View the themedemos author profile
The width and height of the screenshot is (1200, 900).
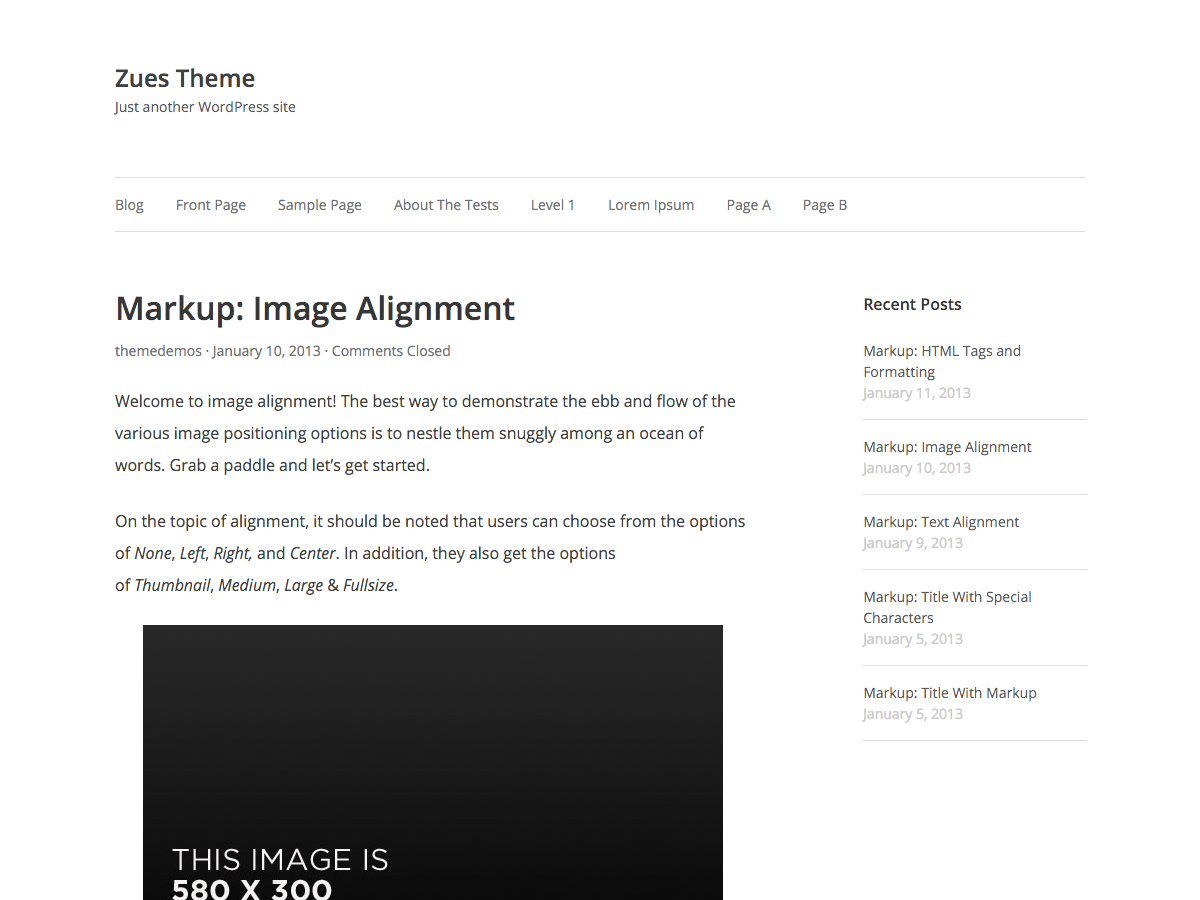click(158, 350)
